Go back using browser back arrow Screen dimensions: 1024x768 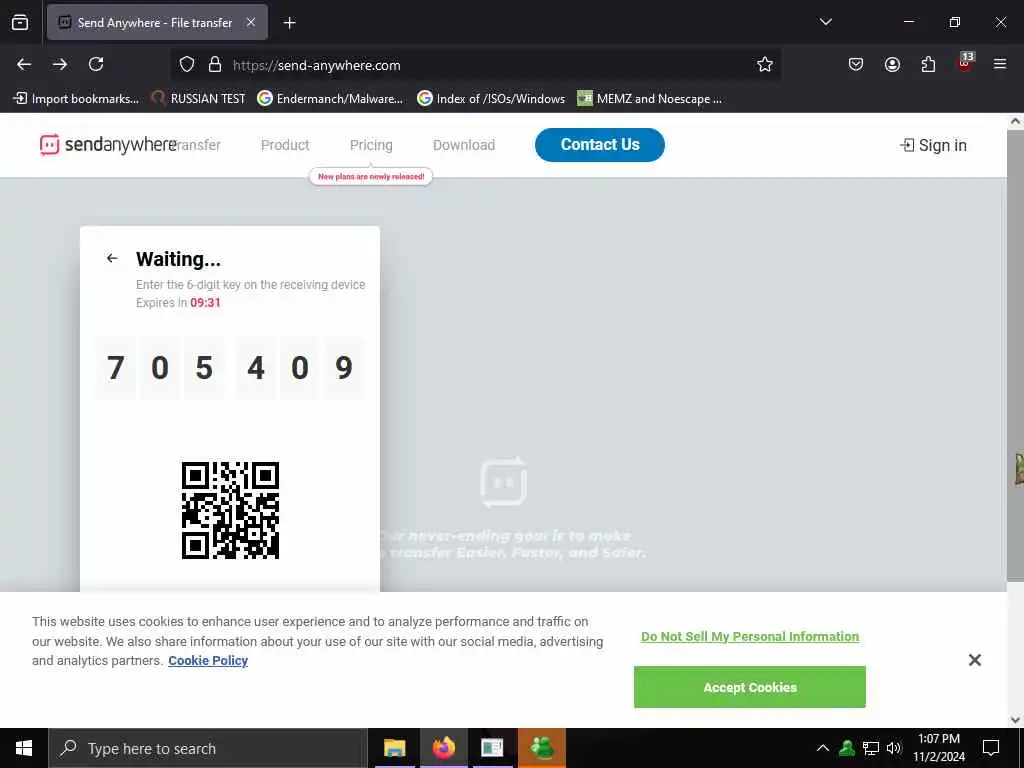24,64
